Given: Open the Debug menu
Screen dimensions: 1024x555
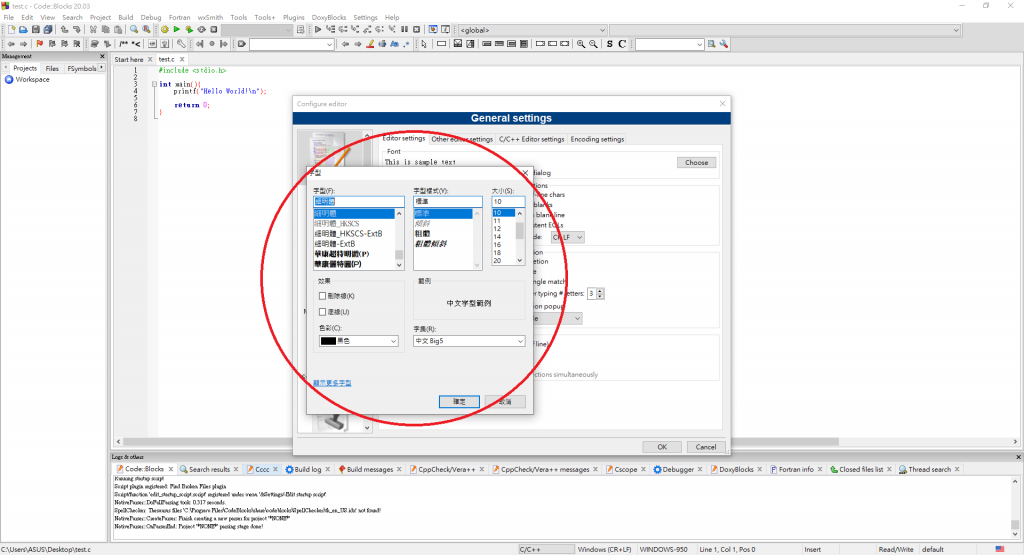Looking at the screenshot, I should coord(151,18).
